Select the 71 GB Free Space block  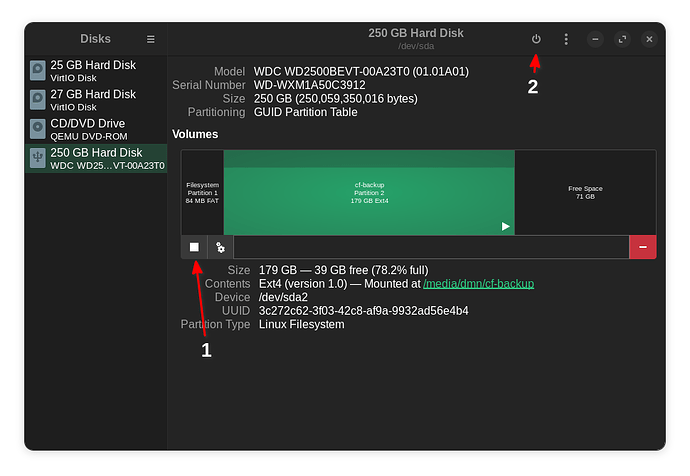click(x=585, y=193)
